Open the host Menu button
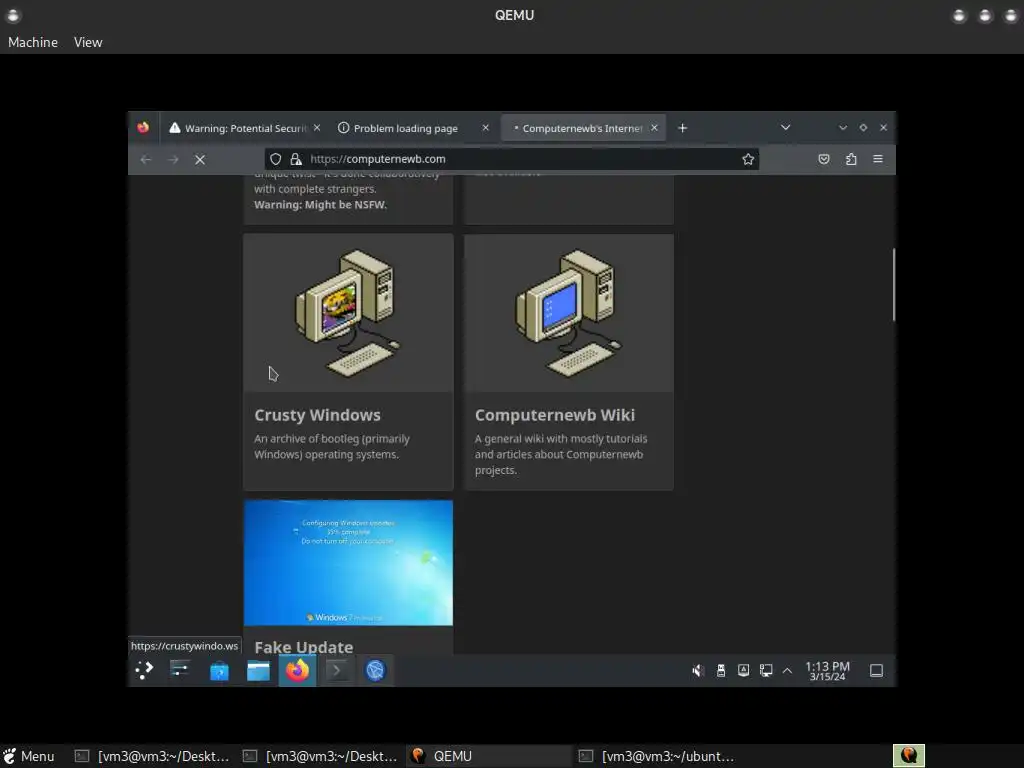This screenshot has height=768, width=1024. pos(29,756)
